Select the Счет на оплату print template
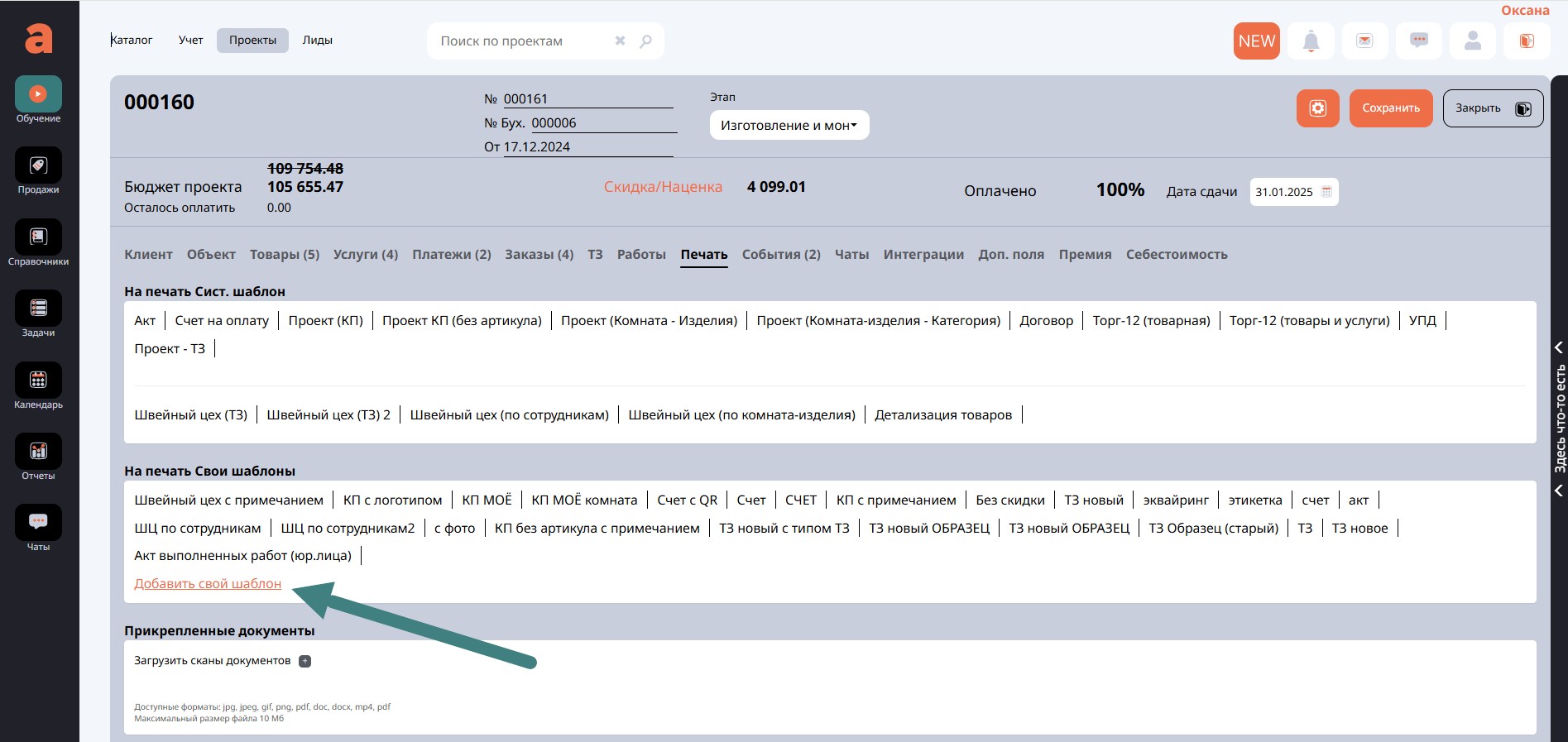Viewport: 1568px width, 742px height. point(222,321)
